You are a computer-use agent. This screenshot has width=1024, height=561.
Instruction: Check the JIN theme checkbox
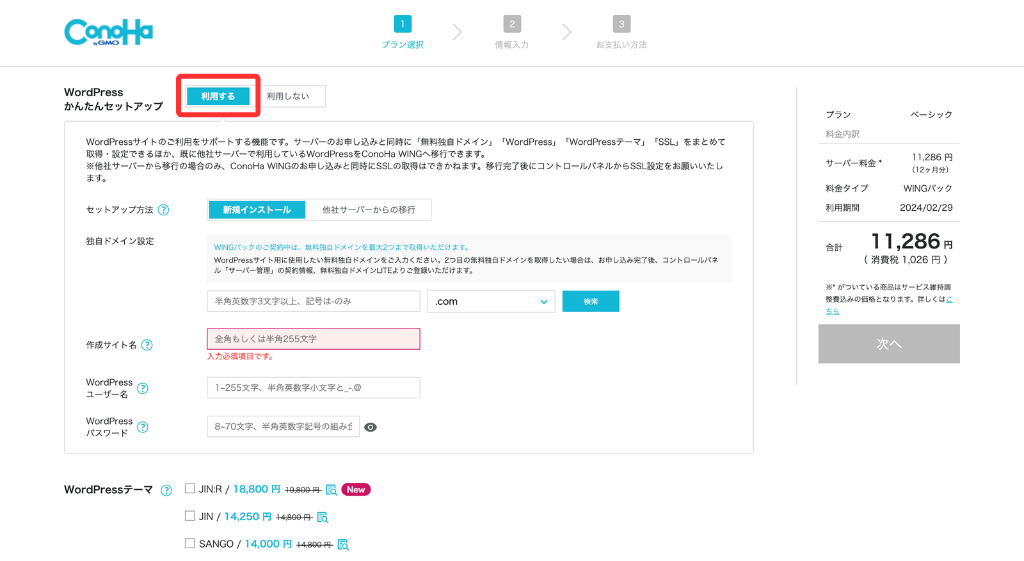point(190,516)
